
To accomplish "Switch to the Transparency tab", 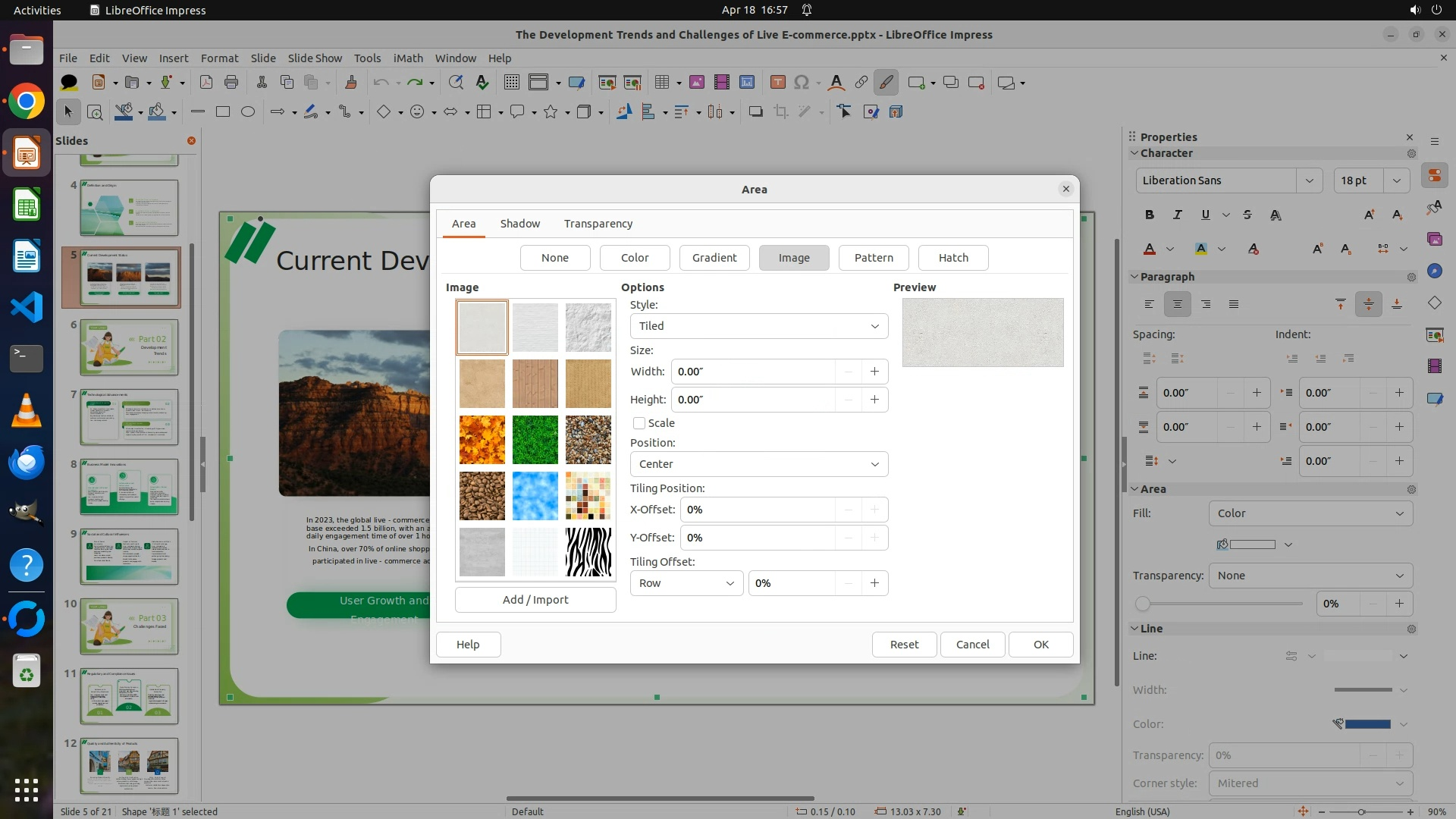I will (x=598, y=224).
